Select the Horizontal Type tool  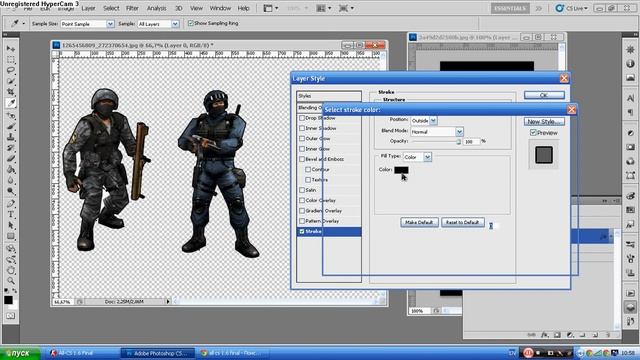(11, 214)
